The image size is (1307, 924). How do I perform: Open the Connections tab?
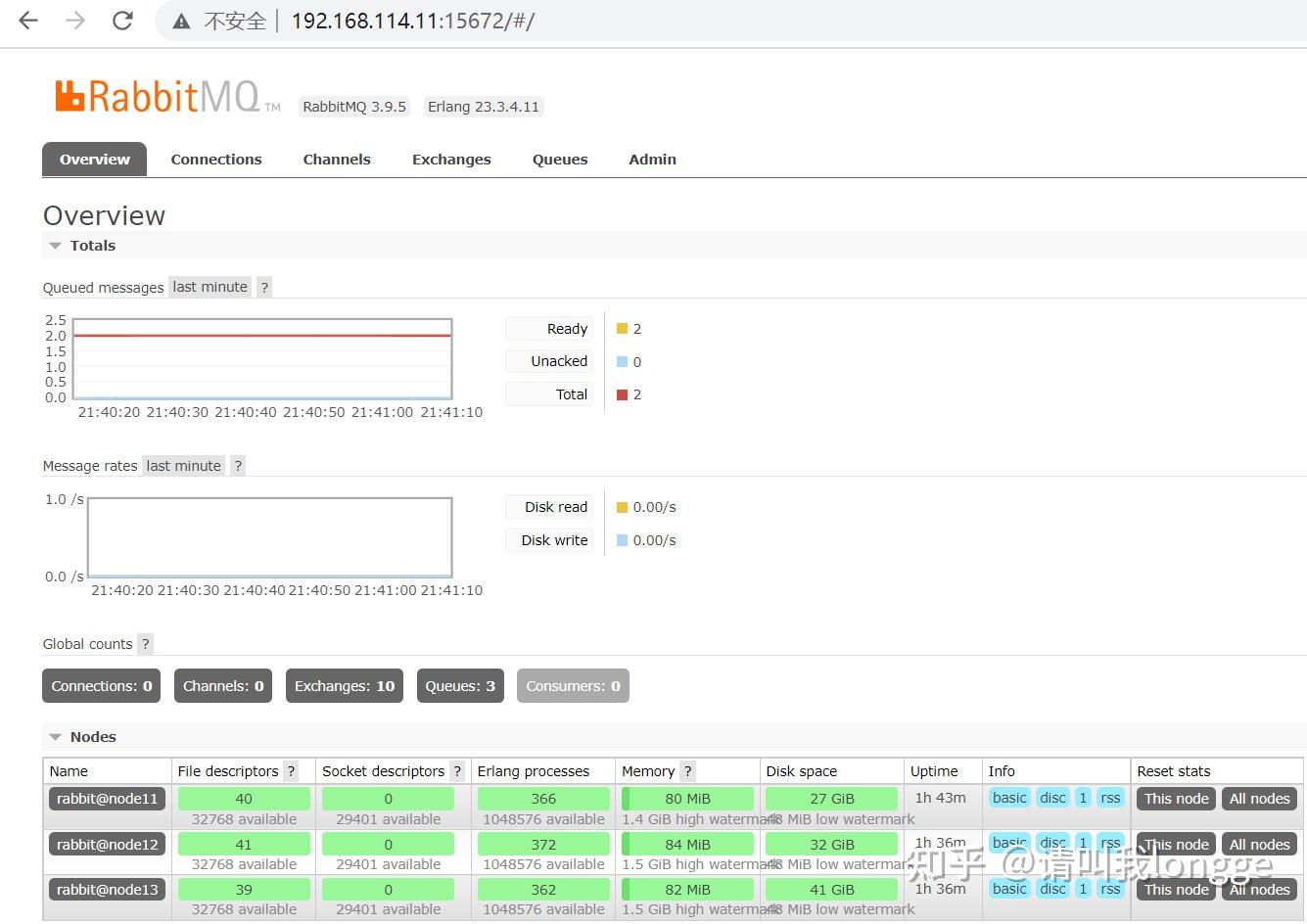(x=216, y=160)
